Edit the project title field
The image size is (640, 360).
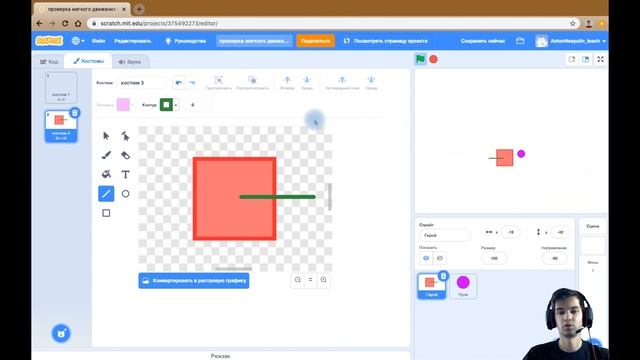click(254, 41)
